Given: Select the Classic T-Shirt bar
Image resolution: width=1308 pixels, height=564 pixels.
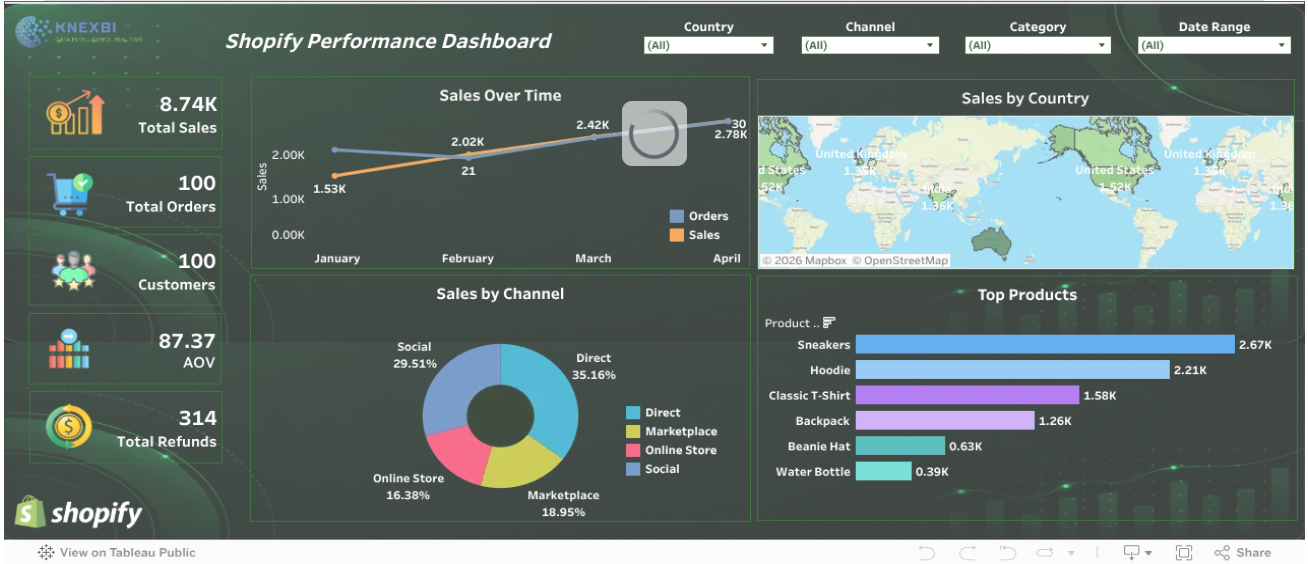Looking at the screenshot, I should 968,395.
